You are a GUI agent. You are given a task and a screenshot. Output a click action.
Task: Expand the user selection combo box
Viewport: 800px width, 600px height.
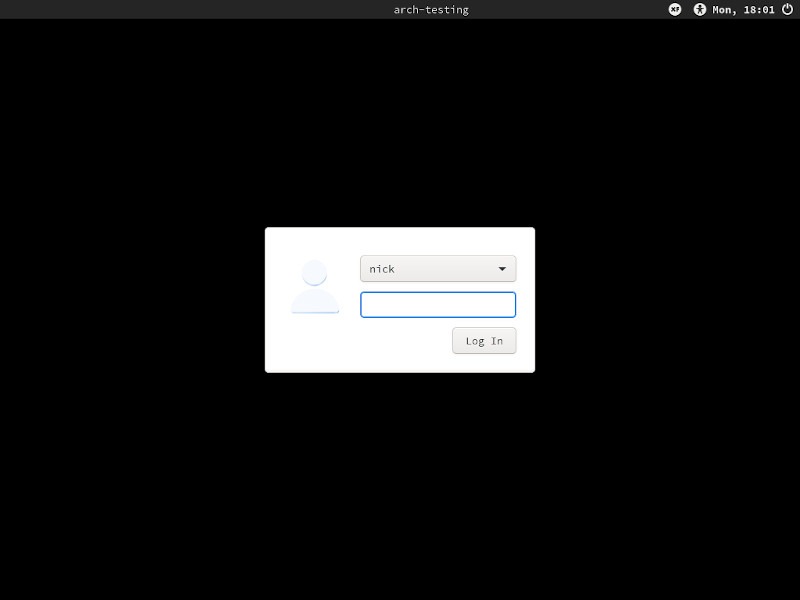point(438,268)
